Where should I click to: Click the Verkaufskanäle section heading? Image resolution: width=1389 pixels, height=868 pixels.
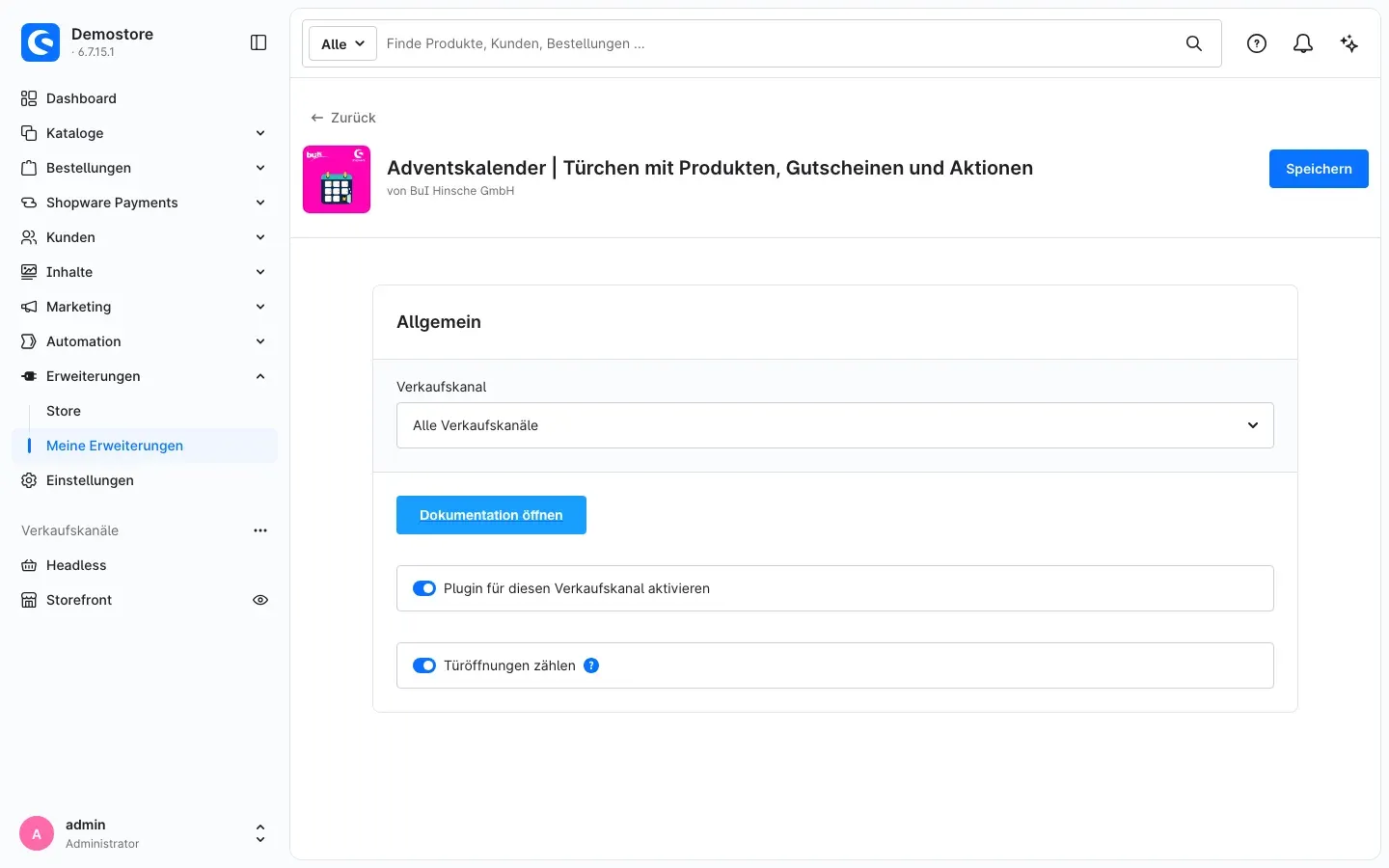coord(69,530)
